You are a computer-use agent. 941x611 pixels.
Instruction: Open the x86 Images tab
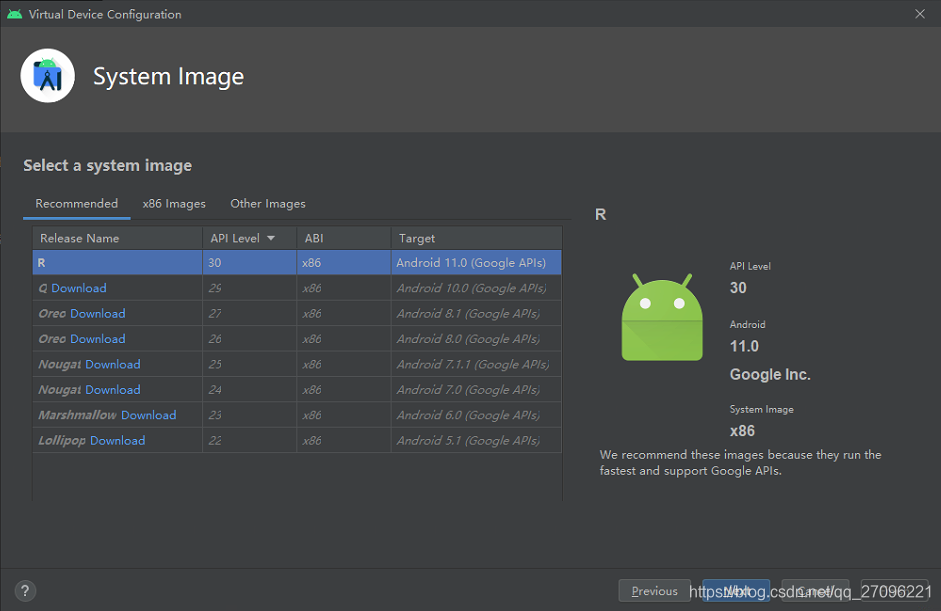coord(174,203)
